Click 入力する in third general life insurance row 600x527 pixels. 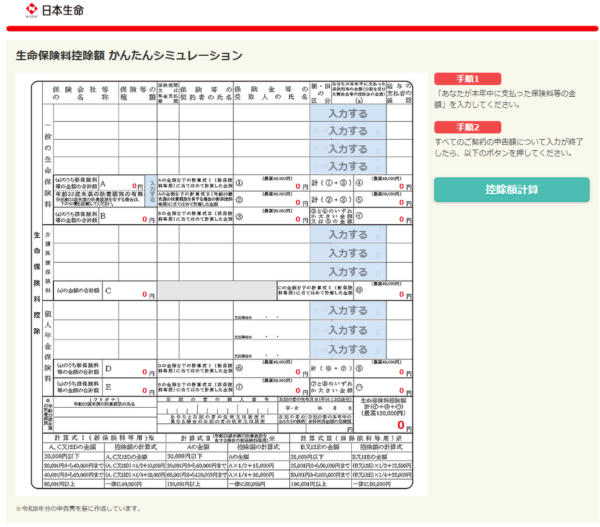348,148
